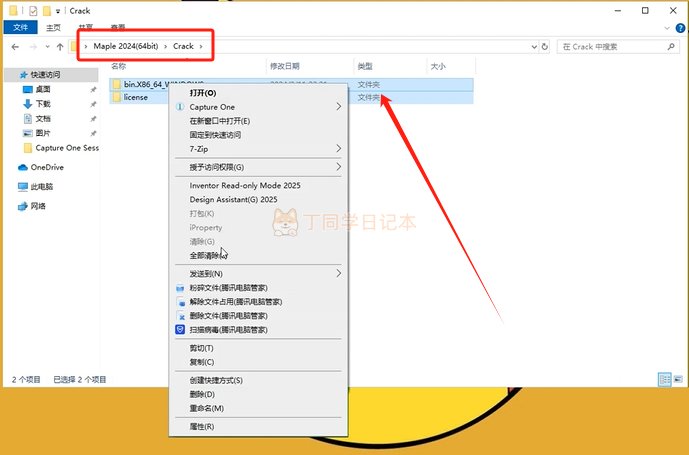This screenshot has height=455, width=689.
Task: Expand 授予访问权限(G) submenu
Action: [x=258, y=167]
